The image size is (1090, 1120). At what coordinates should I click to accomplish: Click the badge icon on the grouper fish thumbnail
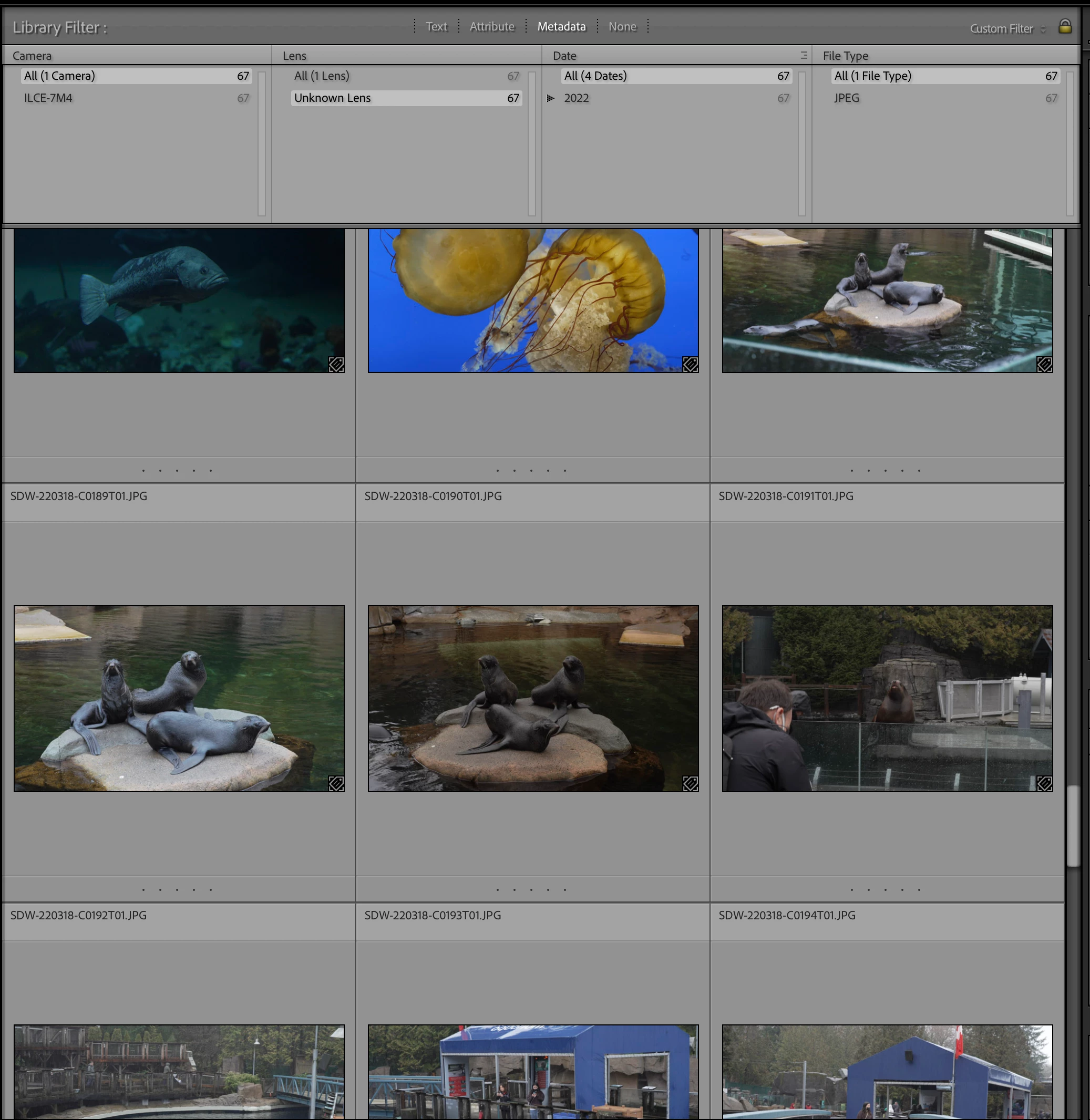[336, 365]
